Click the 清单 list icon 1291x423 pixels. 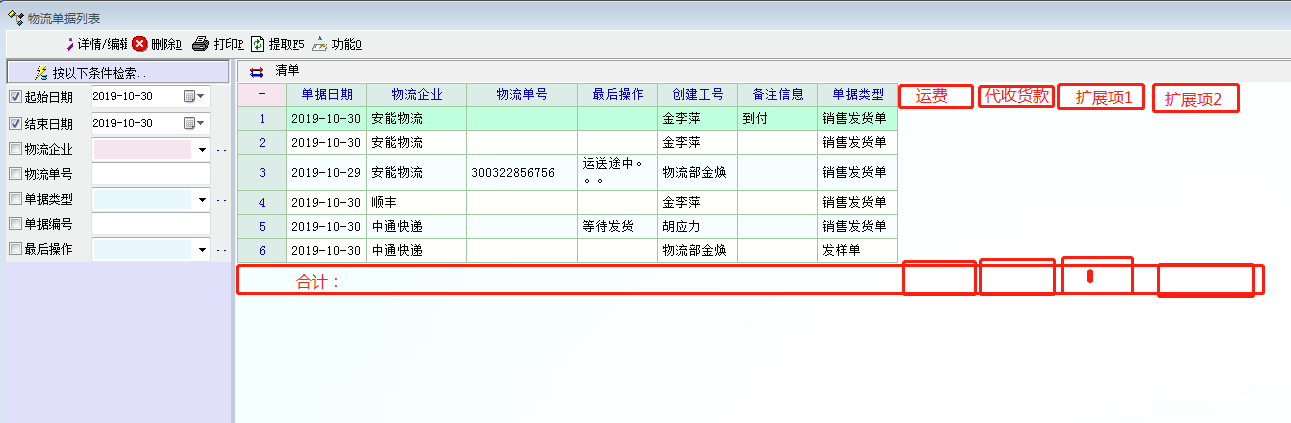257,71
